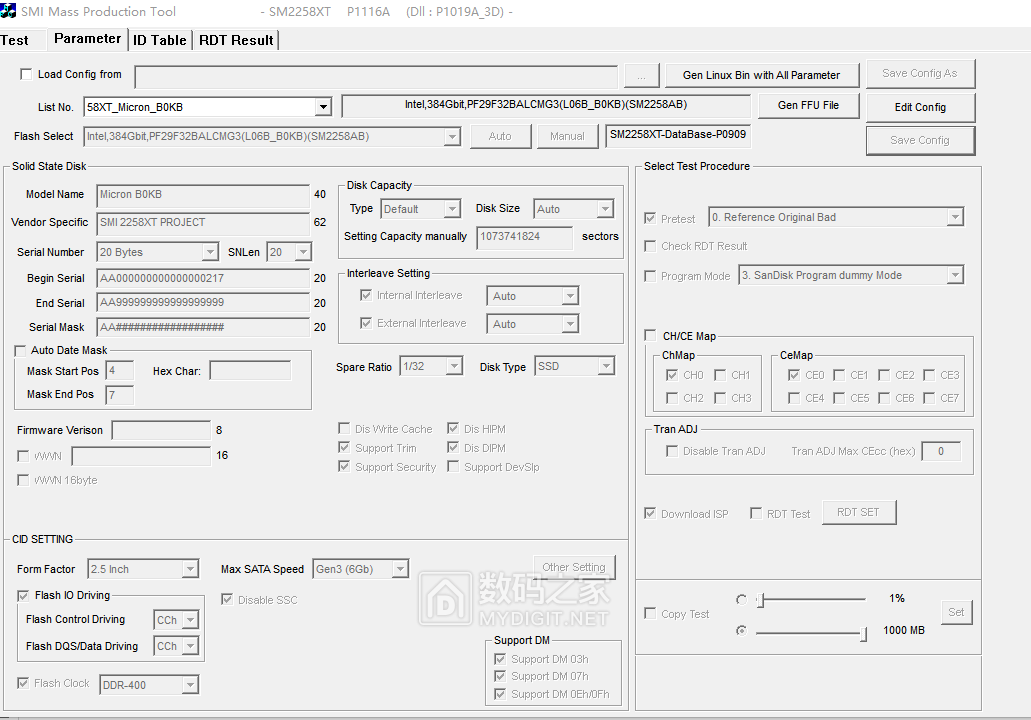Toggle the Check RDT Result checkbox
This screenshot has width=1031, height=720.
pos(650,246)
